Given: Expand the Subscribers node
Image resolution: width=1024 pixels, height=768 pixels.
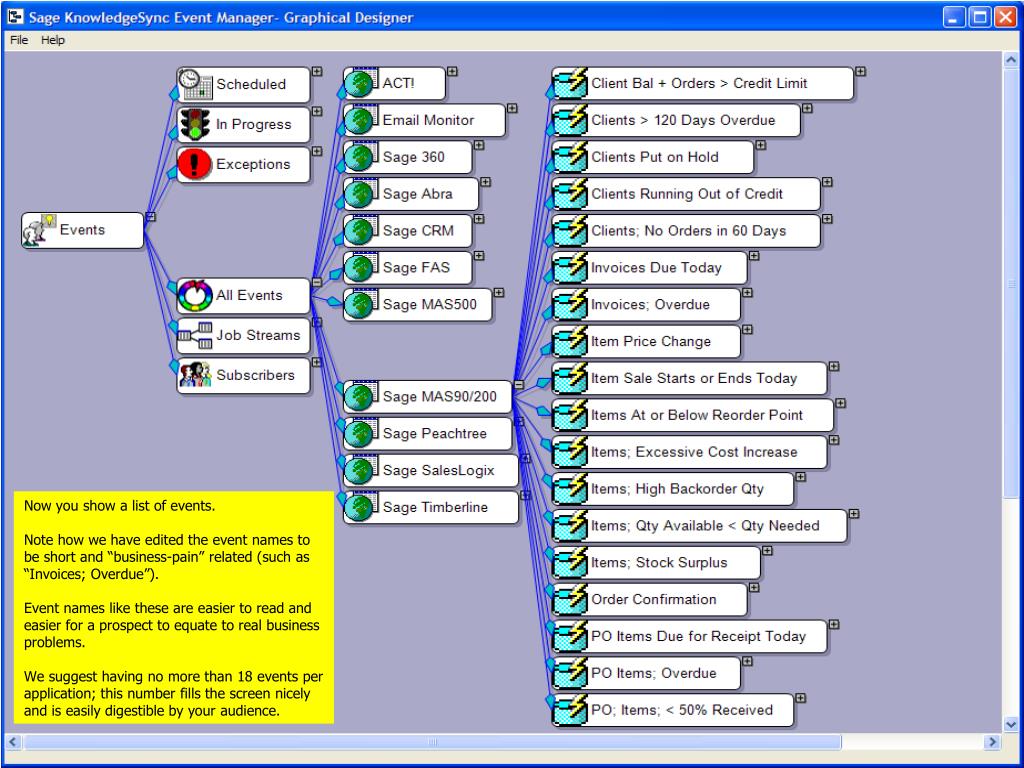Looking at the screenshot, I should (317, 362).
